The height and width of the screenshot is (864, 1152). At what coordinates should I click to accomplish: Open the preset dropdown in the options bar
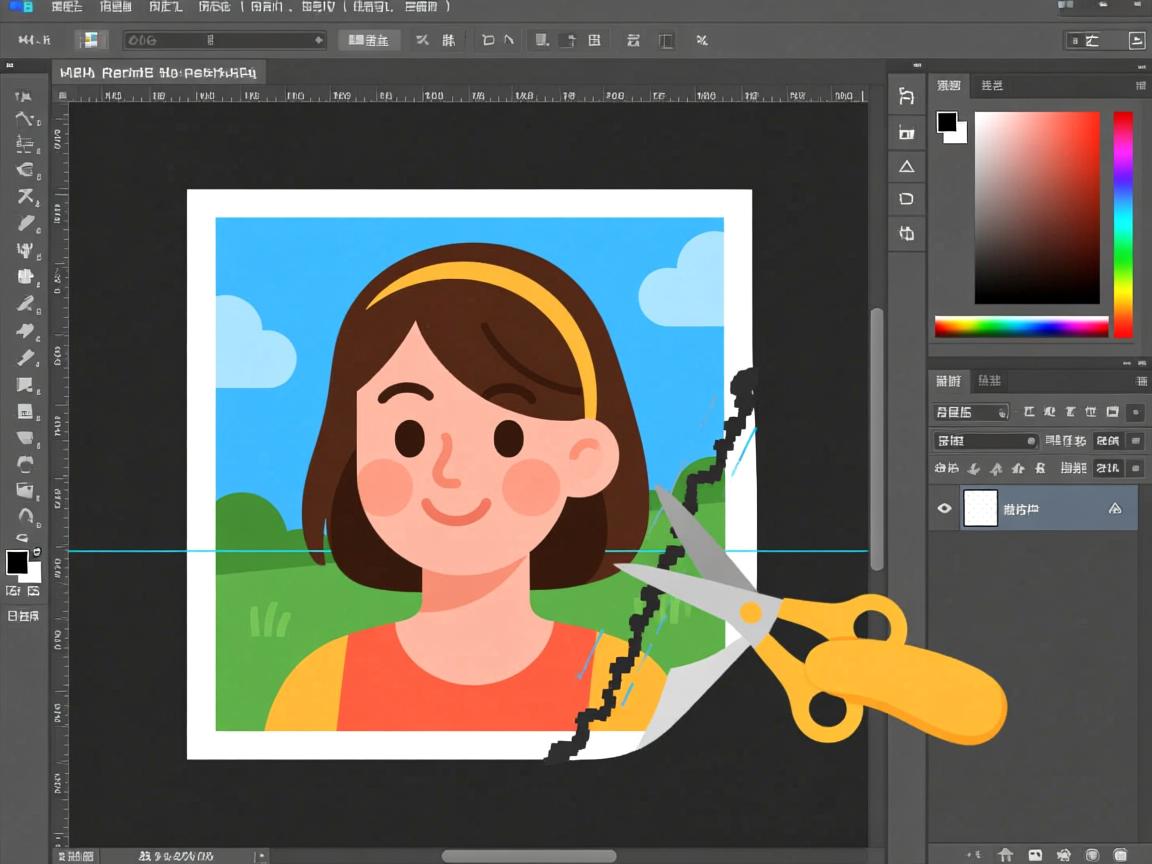click(x=225, y=40)
